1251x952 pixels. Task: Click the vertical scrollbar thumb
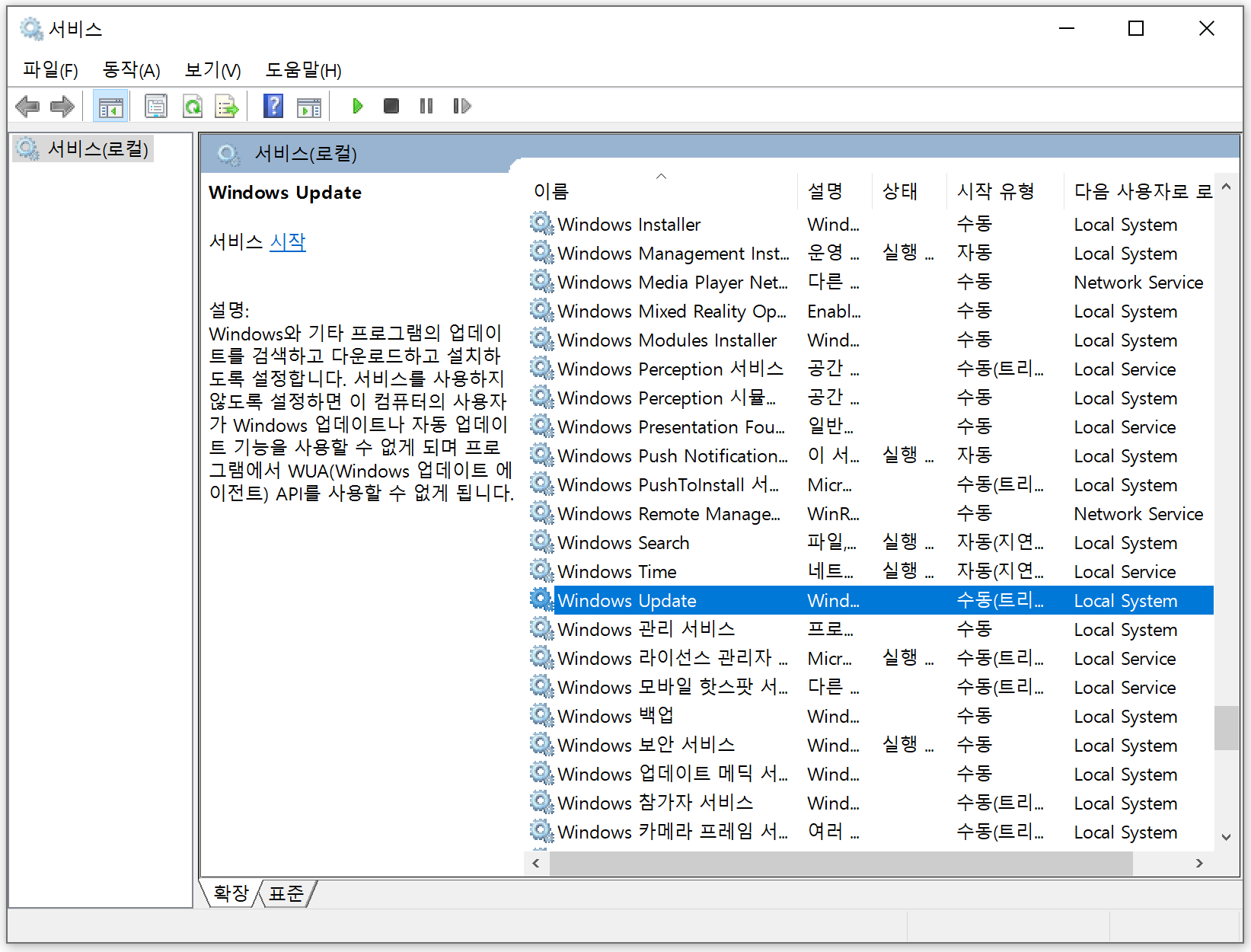click(x=1226, y=728)
